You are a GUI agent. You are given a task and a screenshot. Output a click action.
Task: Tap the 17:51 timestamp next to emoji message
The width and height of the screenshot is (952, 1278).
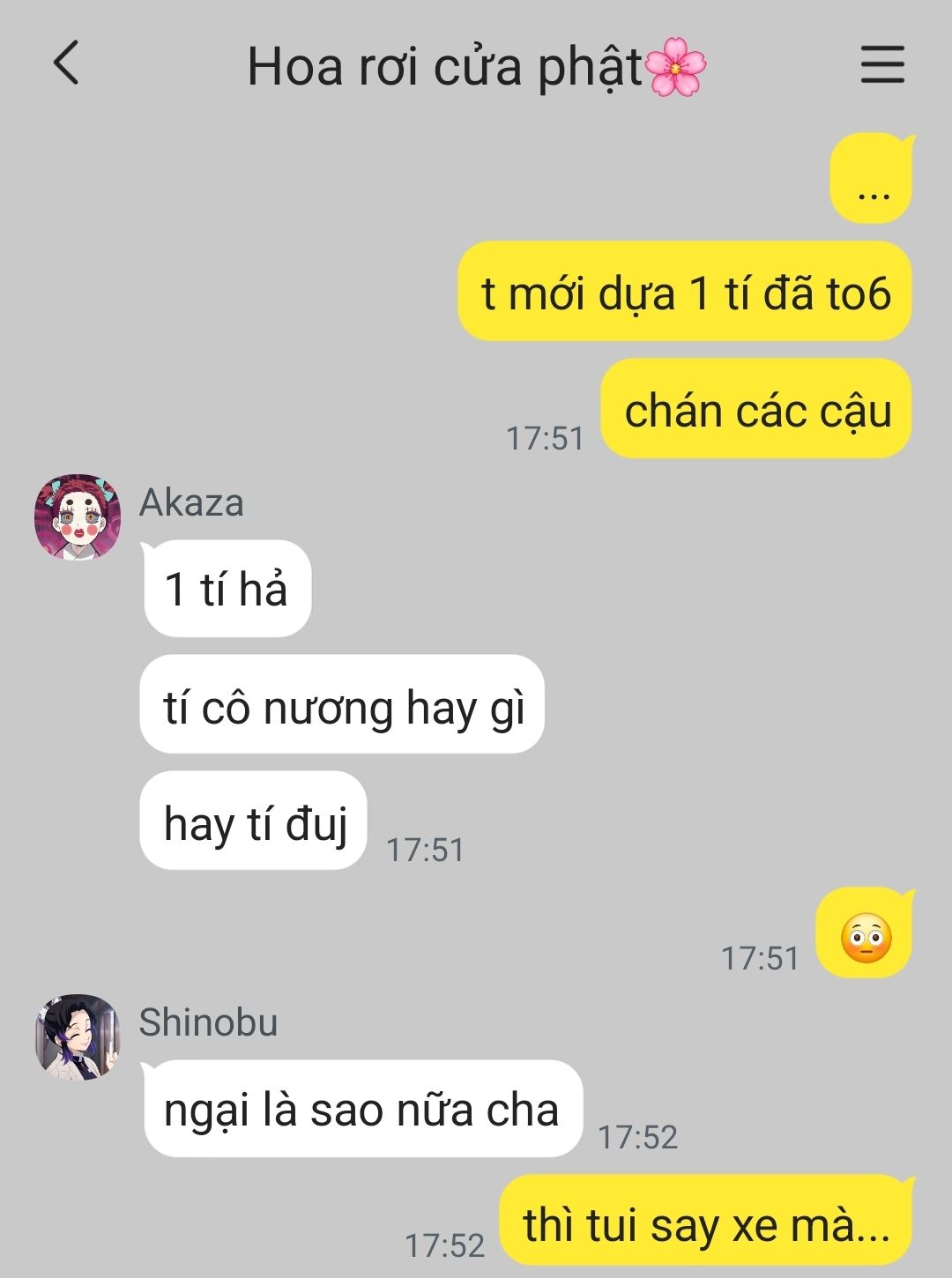(x=760, y=958)
